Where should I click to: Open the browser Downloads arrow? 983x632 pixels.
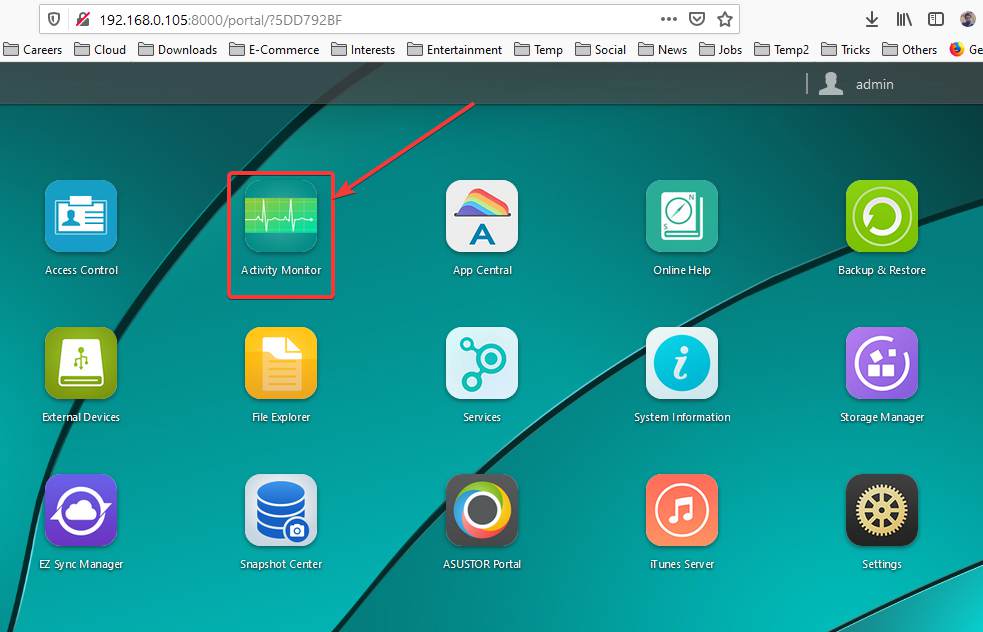[871, 19]
